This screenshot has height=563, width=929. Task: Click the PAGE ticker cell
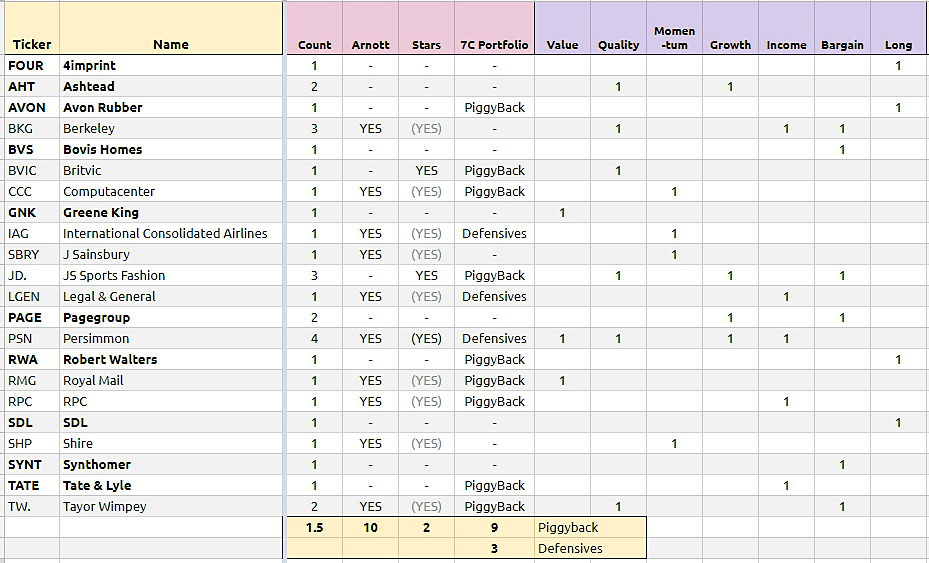coord(32,318)
